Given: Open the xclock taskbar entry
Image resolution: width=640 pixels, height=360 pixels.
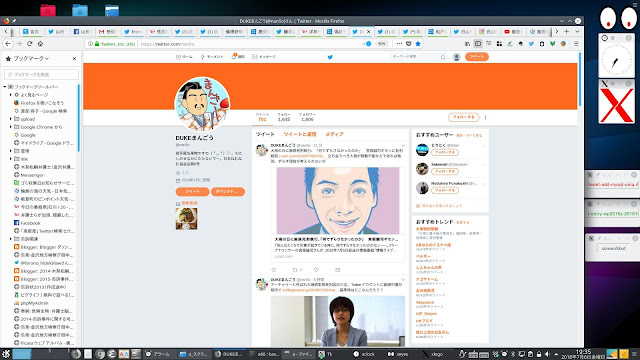Looking at the screenshot, I should [x=364, y=354].
